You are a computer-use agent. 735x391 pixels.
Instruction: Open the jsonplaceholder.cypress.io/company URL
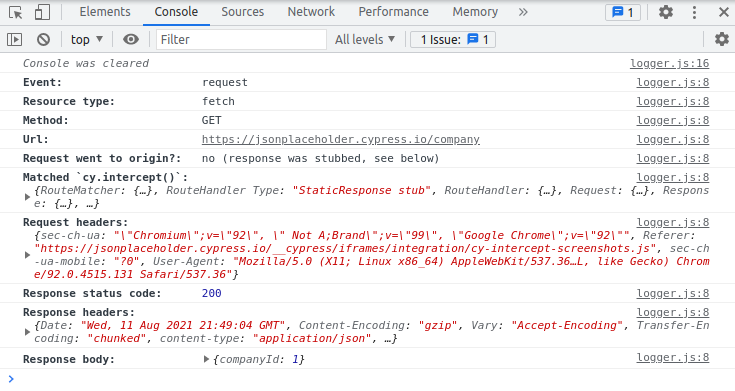[341, 139]
